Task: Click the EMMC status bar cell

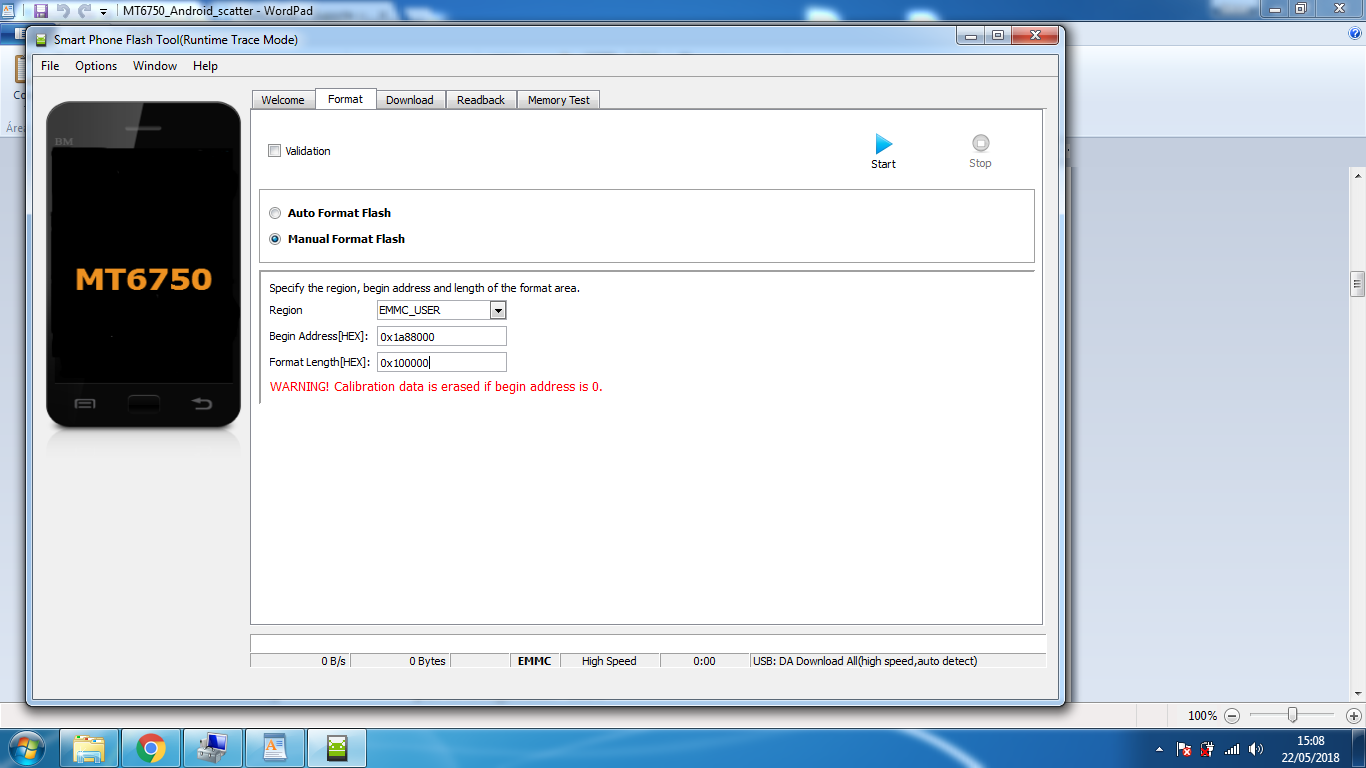Action: [x=534, y=661]
